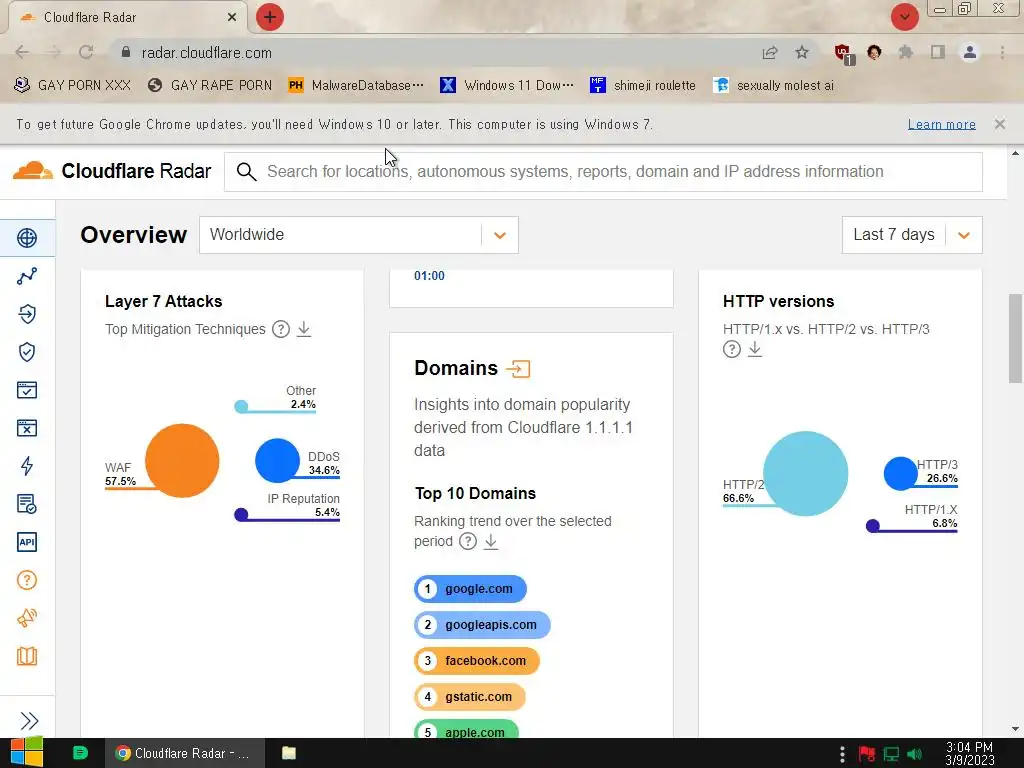Reload the page
Screen dimensions: 1024x768
pos(86,52)
